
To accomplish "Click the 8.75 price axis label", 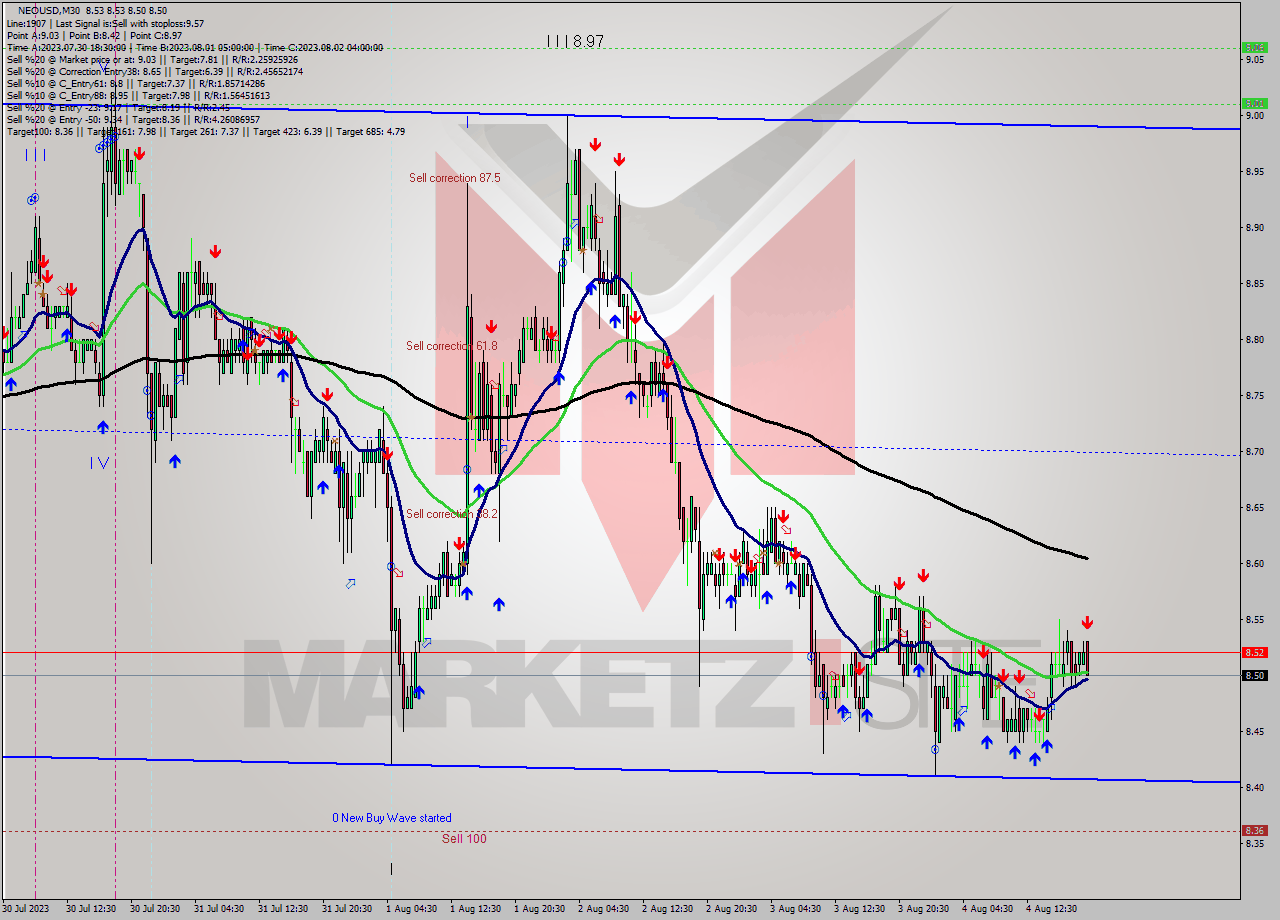I will (x=1255, y=396).
